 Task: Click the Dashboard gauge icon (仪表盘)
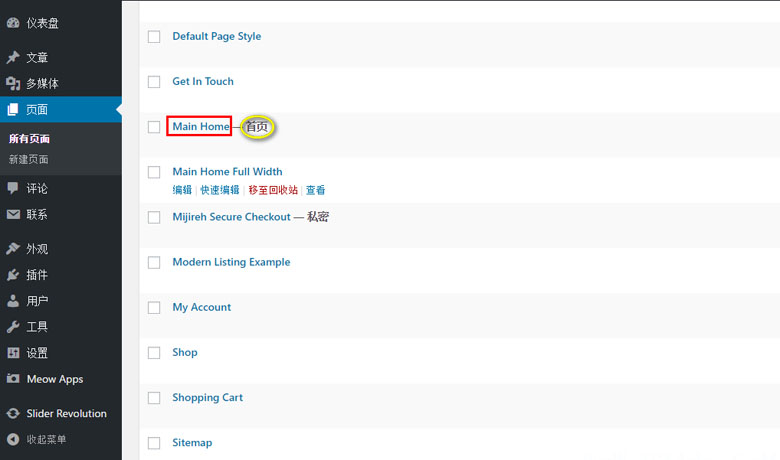point(13,23)
